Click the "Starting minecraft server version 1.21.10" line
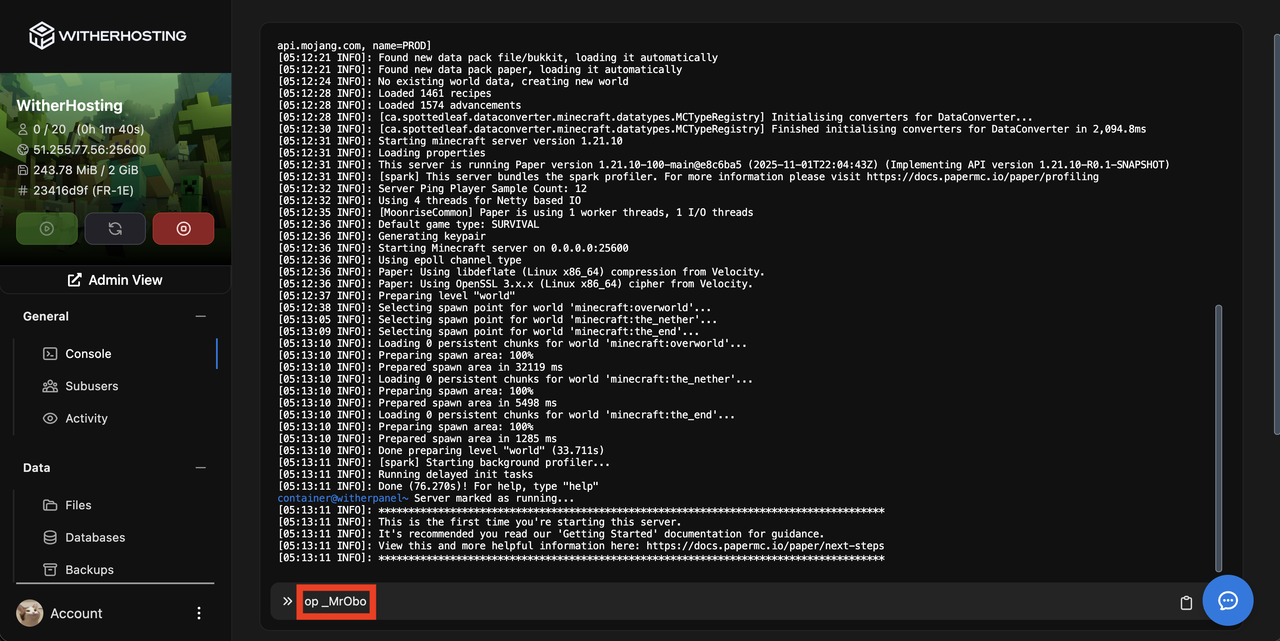 pos(450,141)
